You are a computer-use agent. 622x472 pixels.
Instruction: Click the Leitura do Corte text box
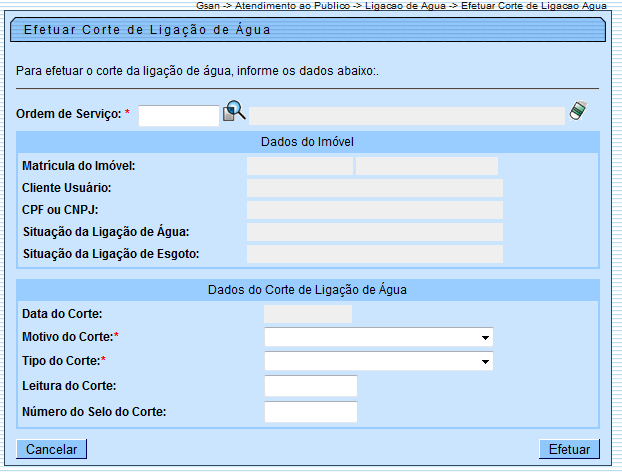click(310, 386)
